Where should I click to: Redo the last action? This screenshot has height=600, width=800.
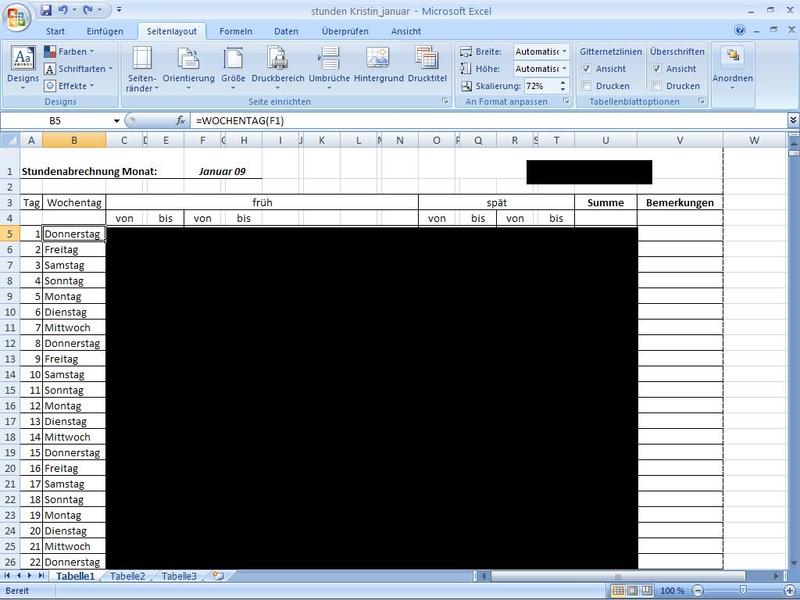(x=88, y=10)
